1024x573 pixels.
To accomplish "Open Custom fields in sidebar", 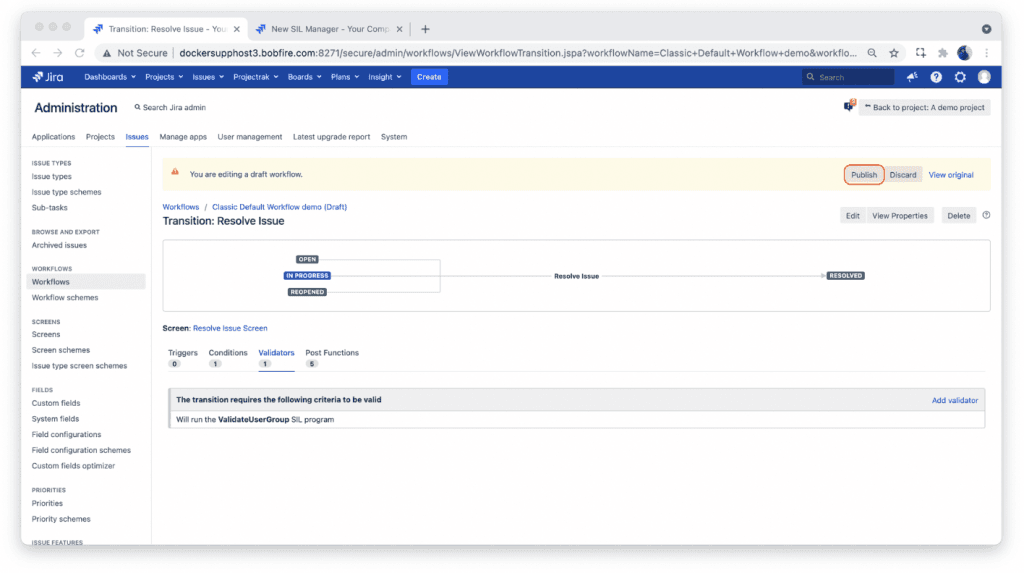I will (56, 403).
